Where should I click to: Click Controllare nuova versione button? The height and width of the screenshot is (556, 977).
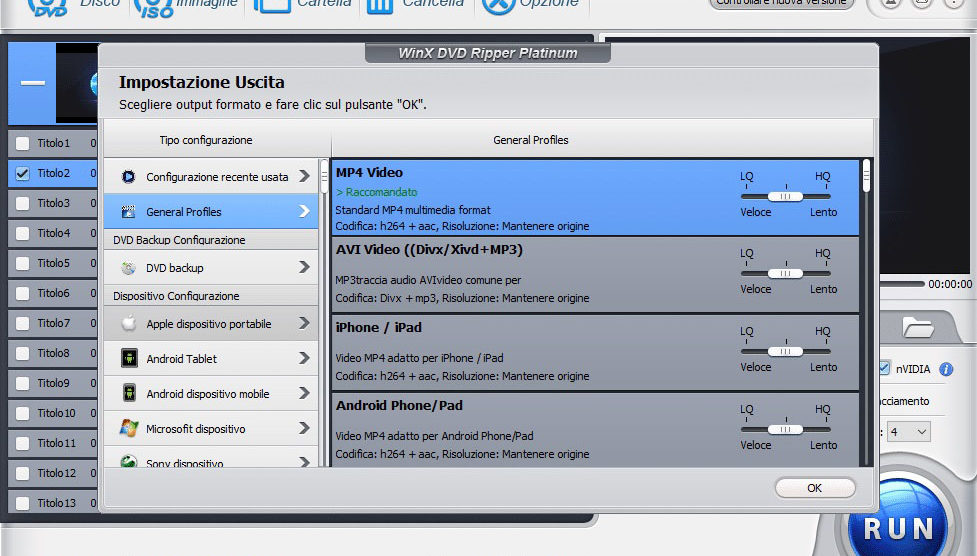coord(781,3)
